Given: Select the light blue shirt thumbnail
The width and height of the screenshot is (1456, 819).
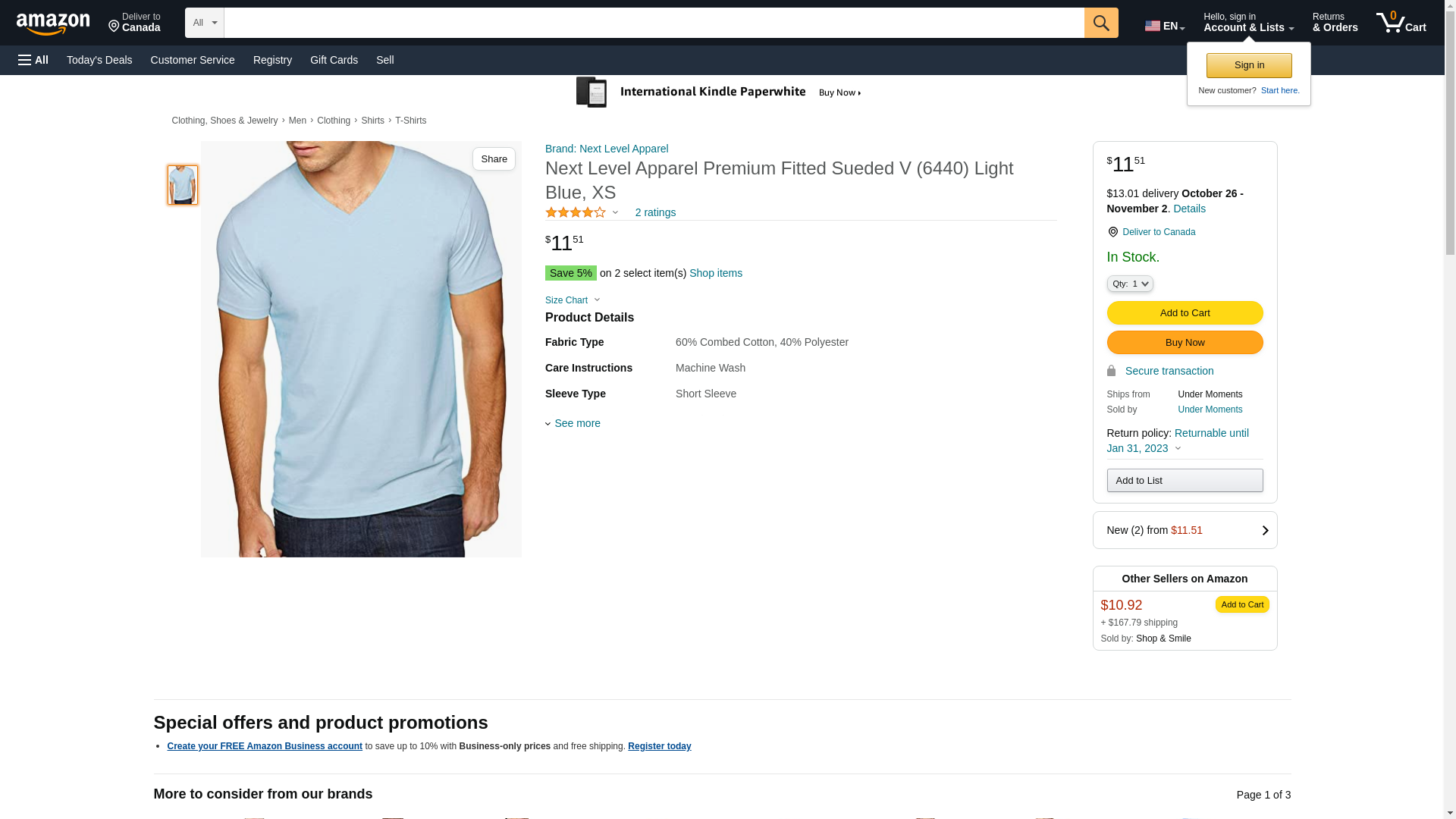Looking at the screenshot, I should click(x=183, y=185).
